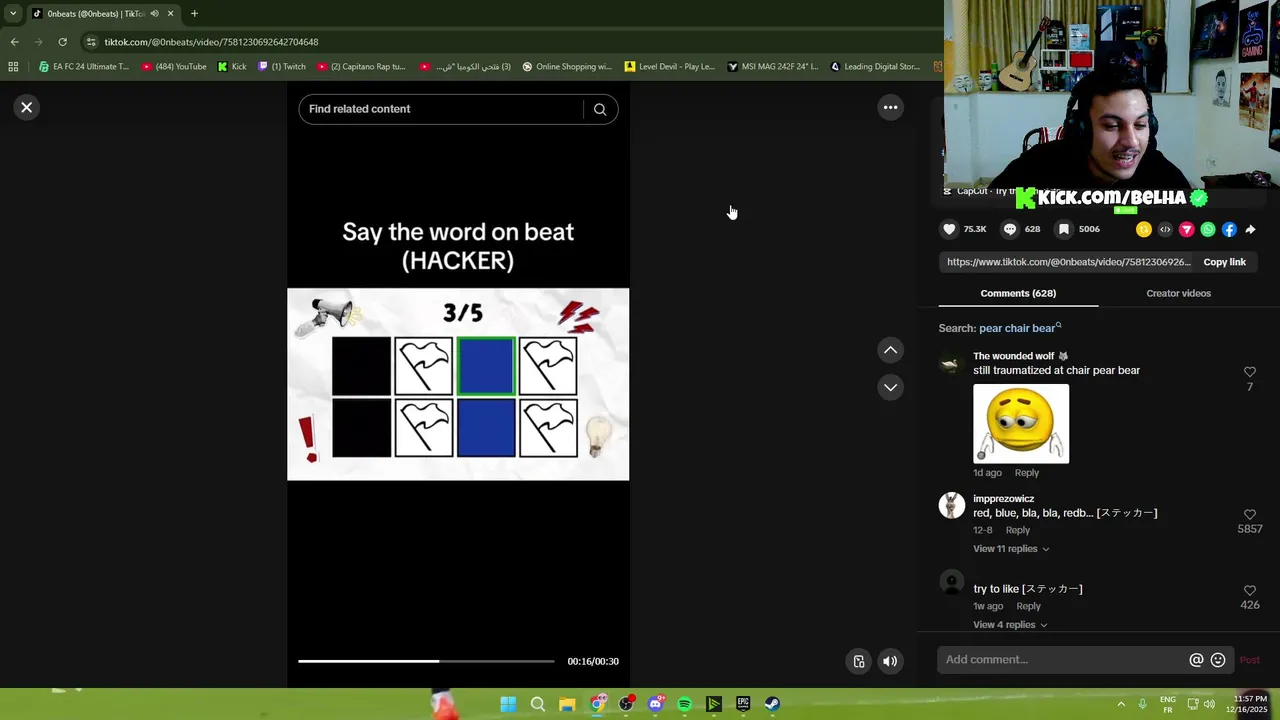Open Epic Games launcher from taskbar
Viewport: 1280px width, 720px height.
[743, 704]
